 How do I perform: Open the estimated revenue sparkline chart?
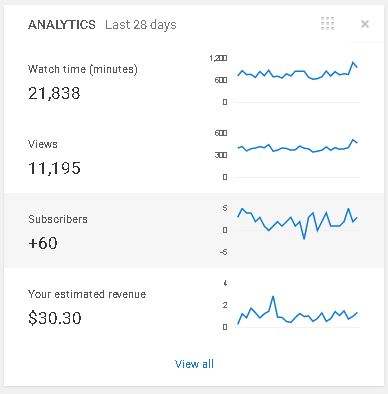pyautogui.click(x=285, y=305)
